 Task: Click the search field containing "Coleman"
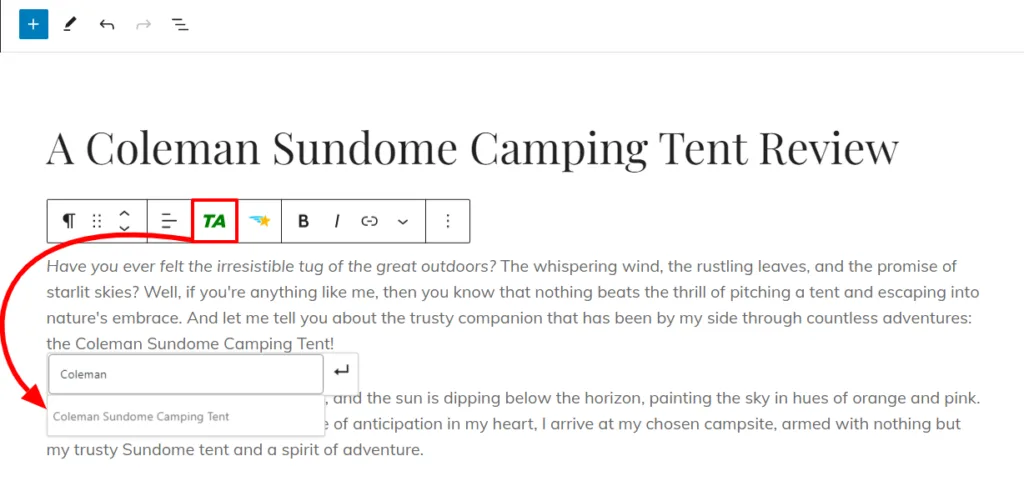(x=185, y=374)
